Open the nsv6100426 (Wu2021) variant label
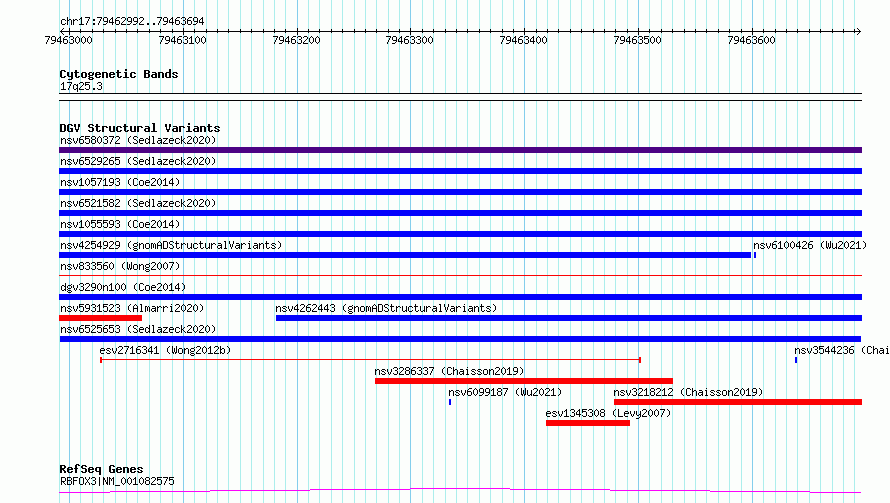 click(x=810, y=245)
